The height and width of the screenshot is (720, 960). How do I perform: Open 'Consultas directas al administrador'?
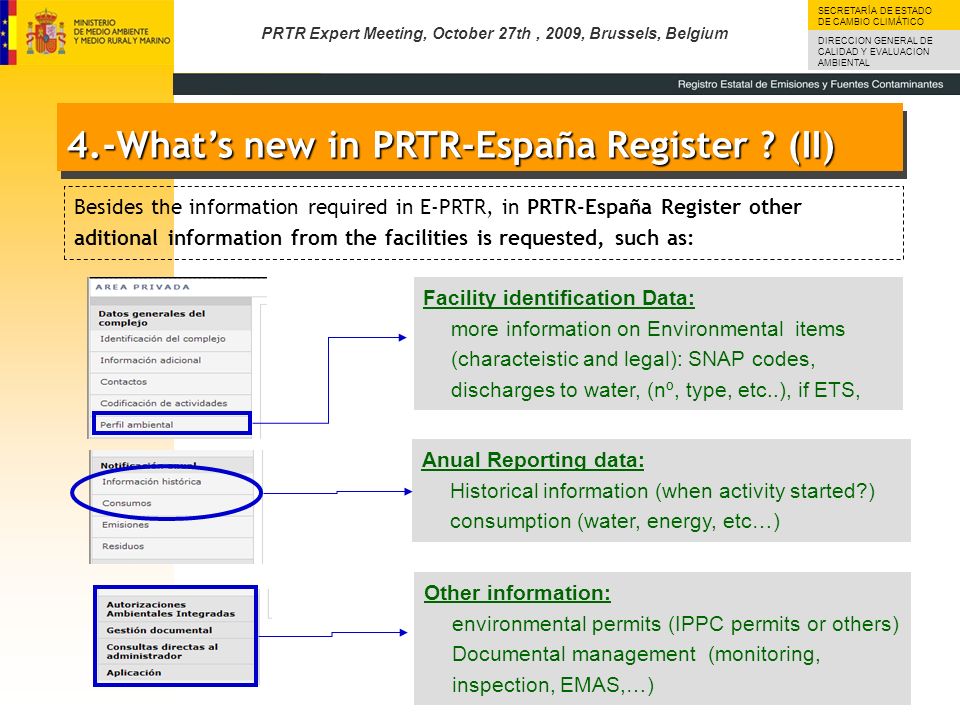tap(162, 651)
